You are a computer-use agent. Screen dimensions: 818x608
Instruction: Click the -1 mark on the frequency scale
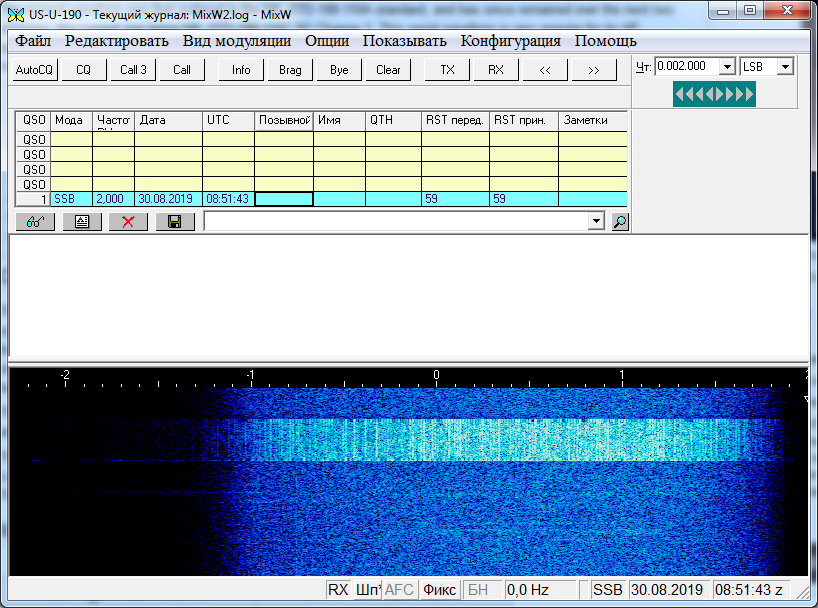(x=250, y=375)
